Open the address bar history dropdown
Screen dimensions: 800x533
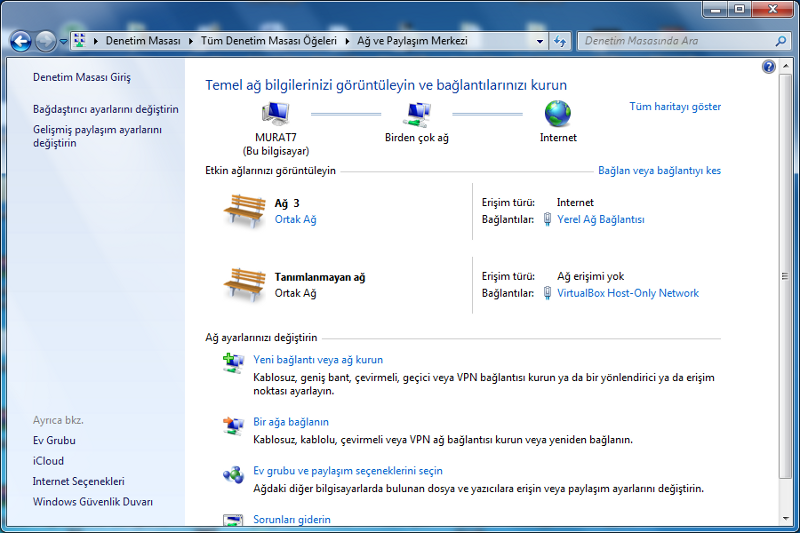click(x=540, y=41)
